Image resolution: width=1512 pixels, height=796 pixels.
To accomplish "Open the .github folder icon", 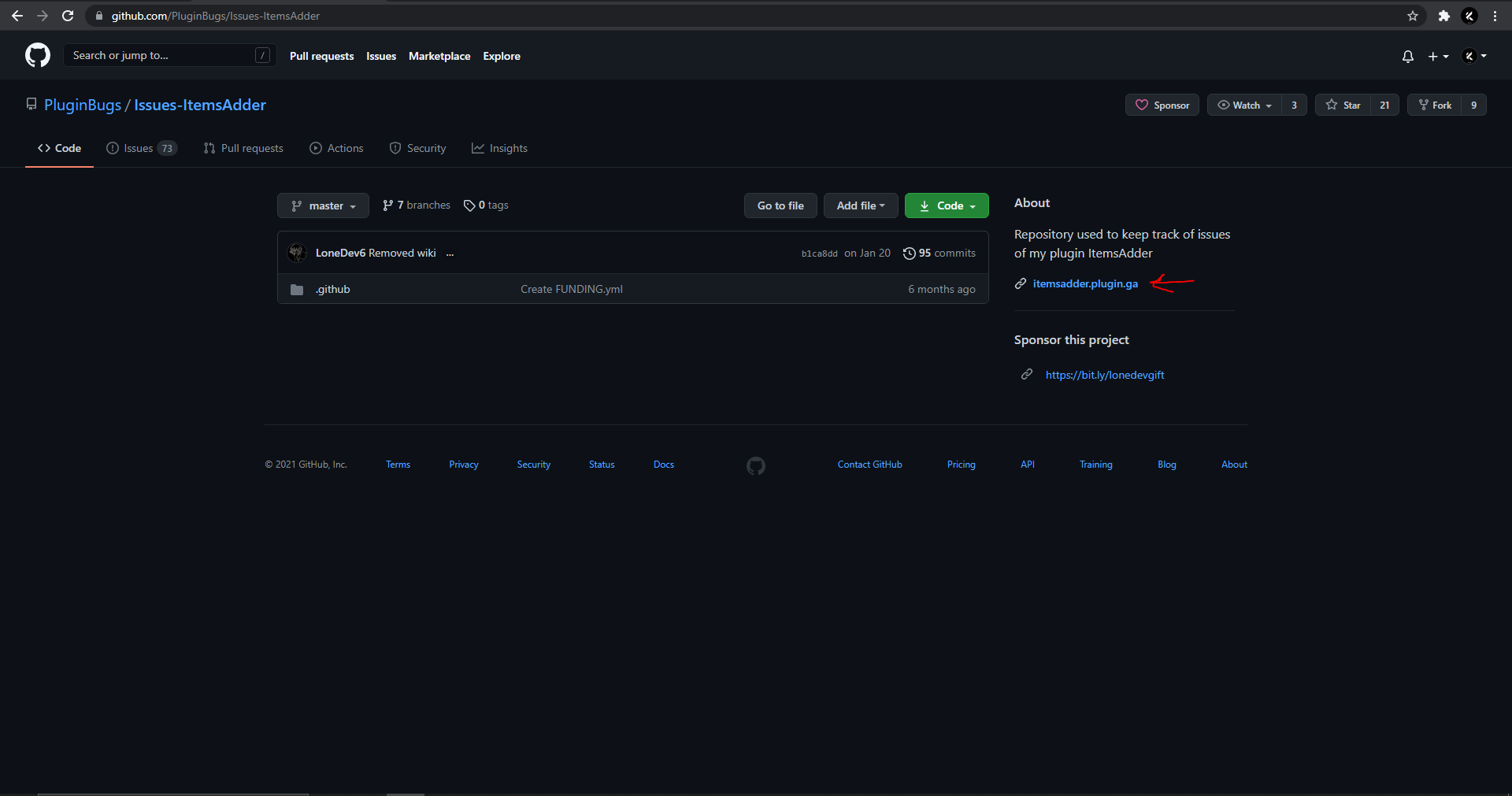I will [296, 289].
